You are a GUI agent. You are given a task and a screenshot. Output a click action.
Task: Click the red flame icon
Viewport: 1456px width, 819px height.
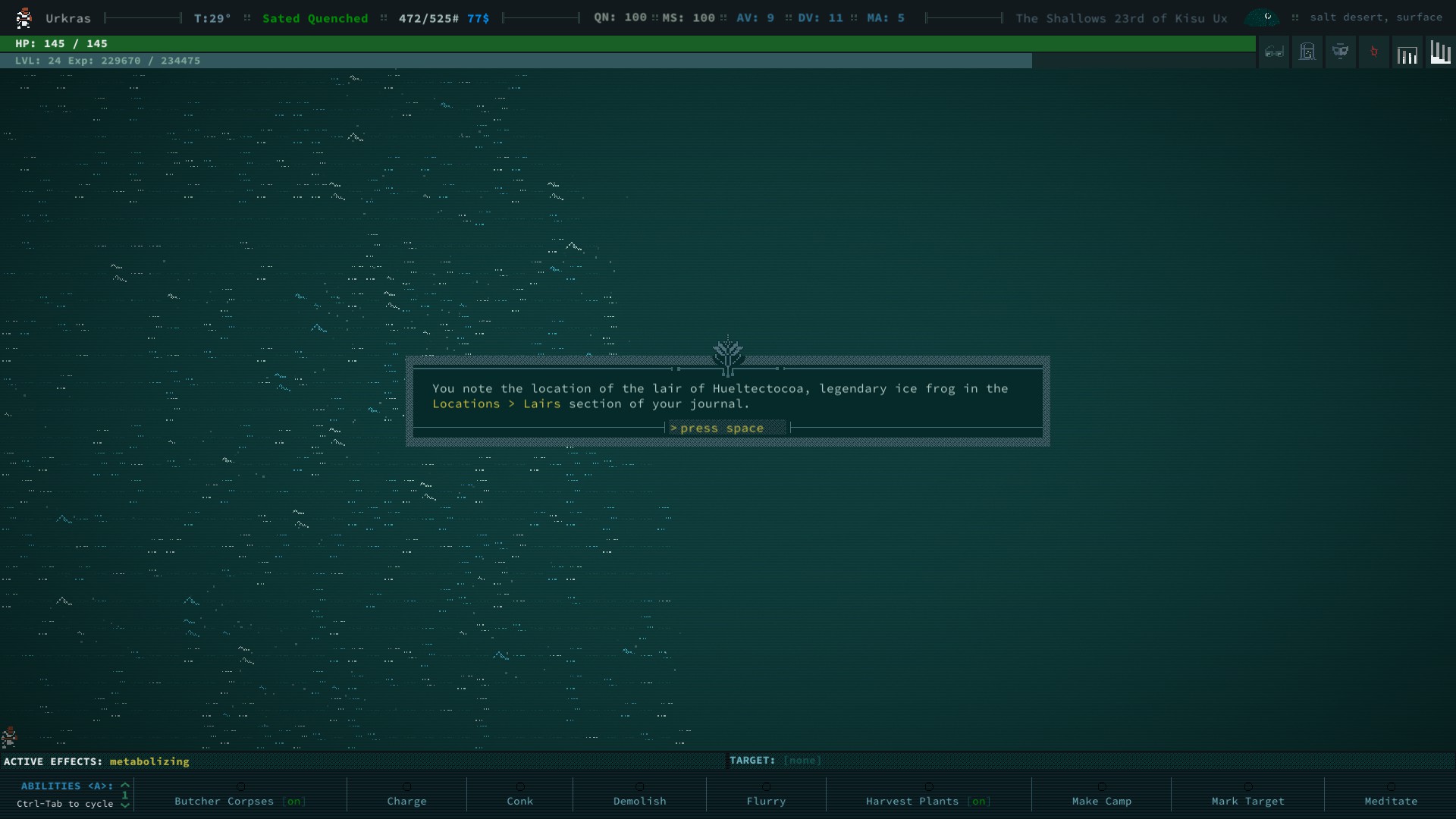point(1373,52)
